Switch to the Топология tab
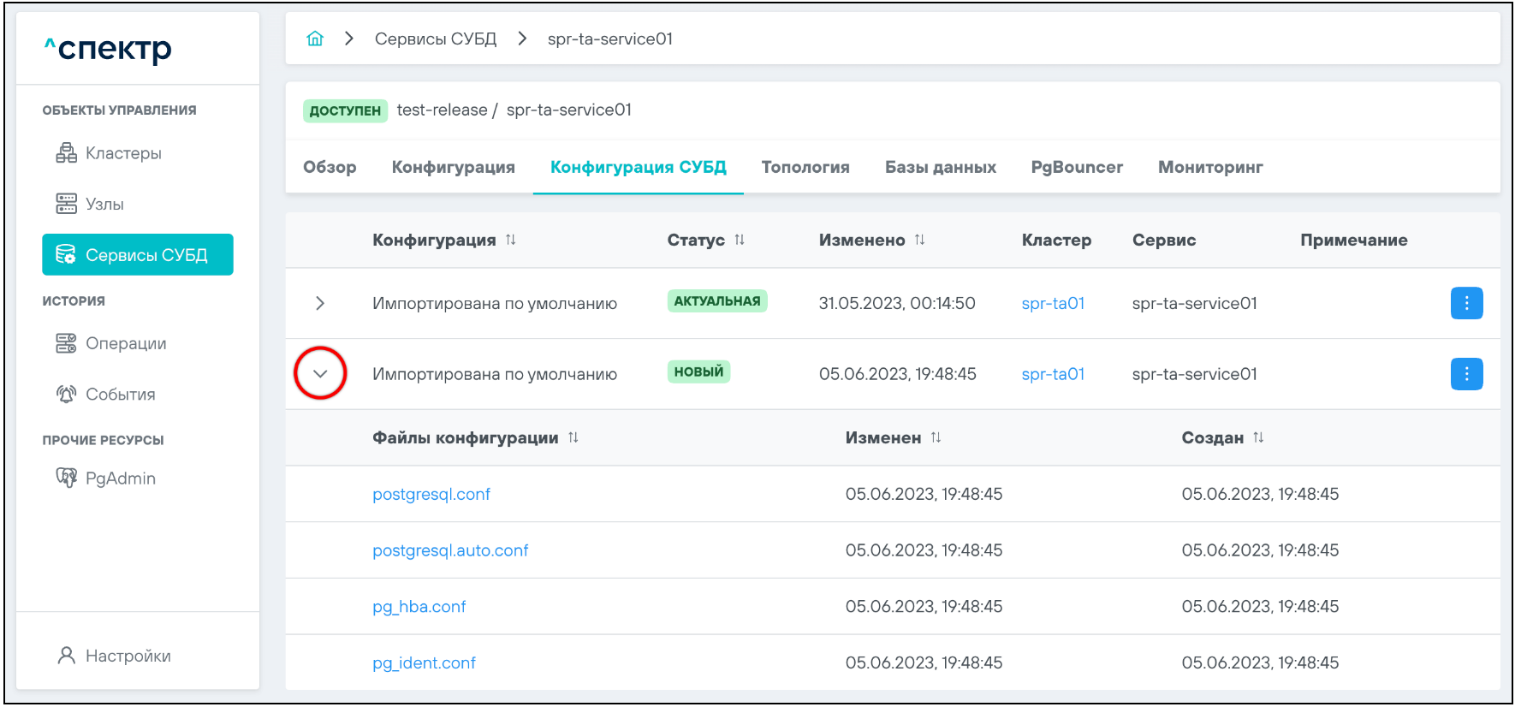 coord(805,167)
